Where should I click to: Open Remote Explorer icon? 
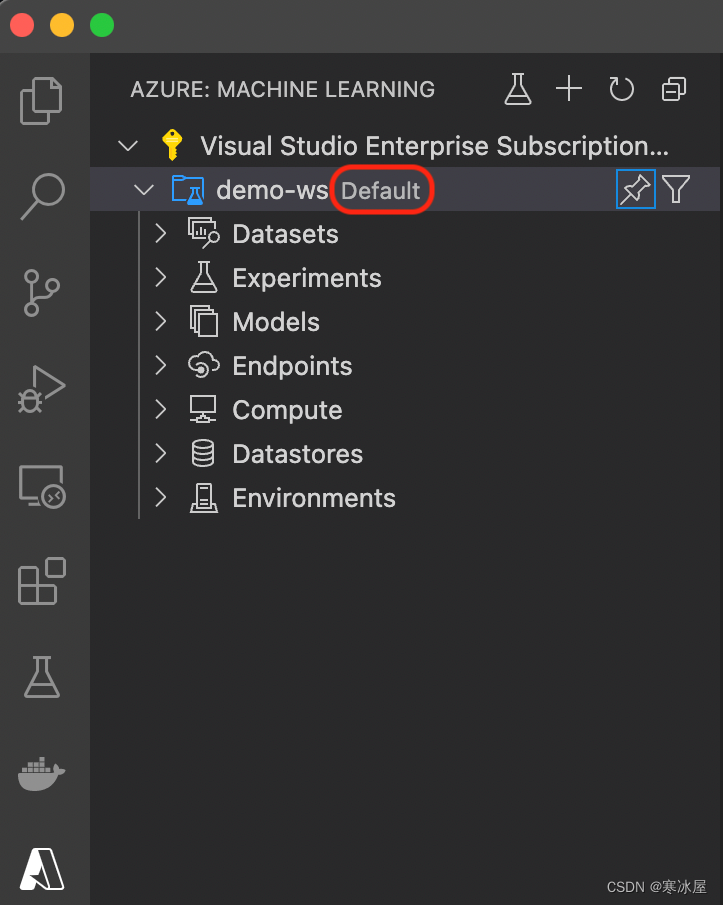tap(42, 486)
